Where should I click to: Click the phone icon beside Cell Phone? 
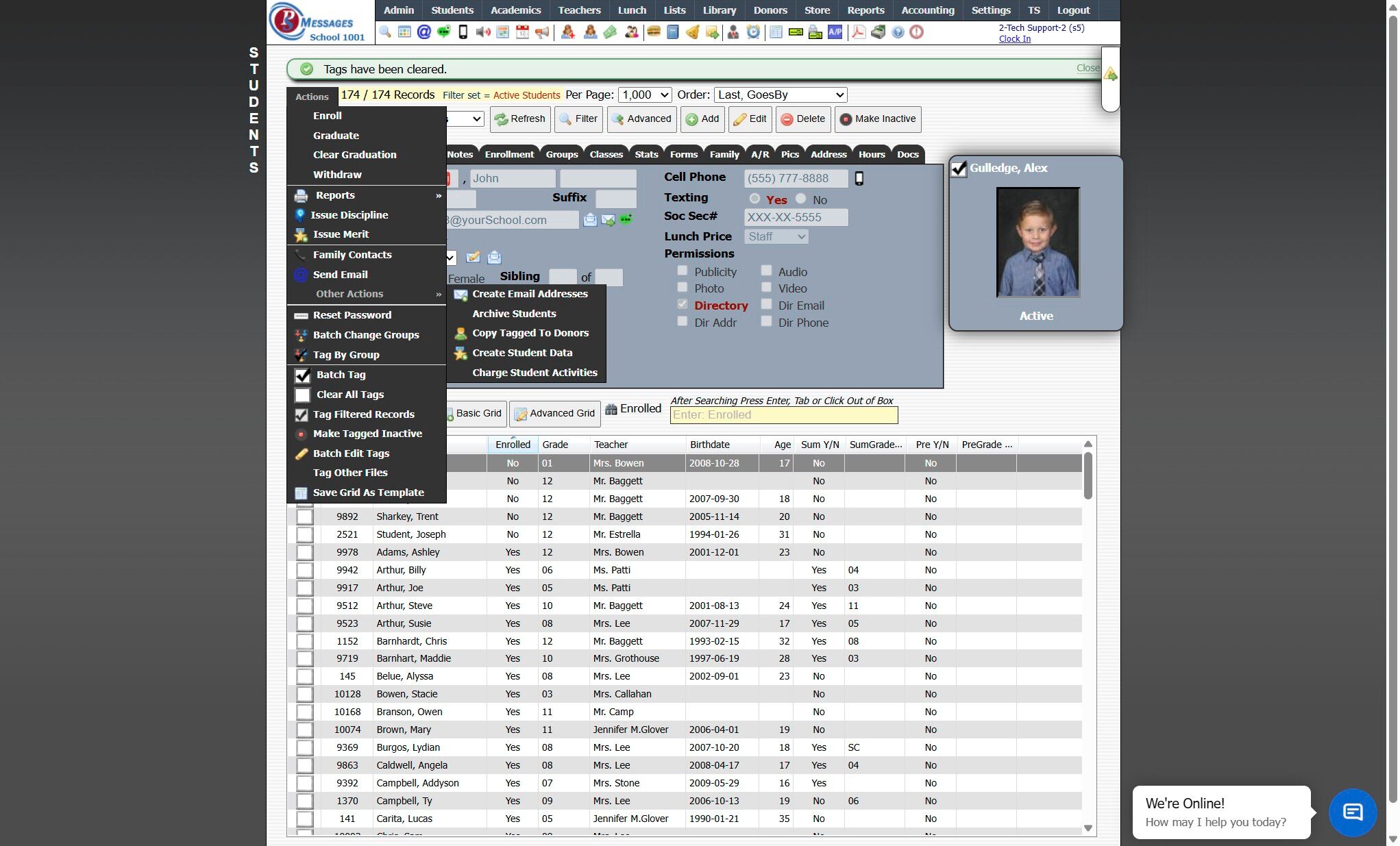click(859, 178)
